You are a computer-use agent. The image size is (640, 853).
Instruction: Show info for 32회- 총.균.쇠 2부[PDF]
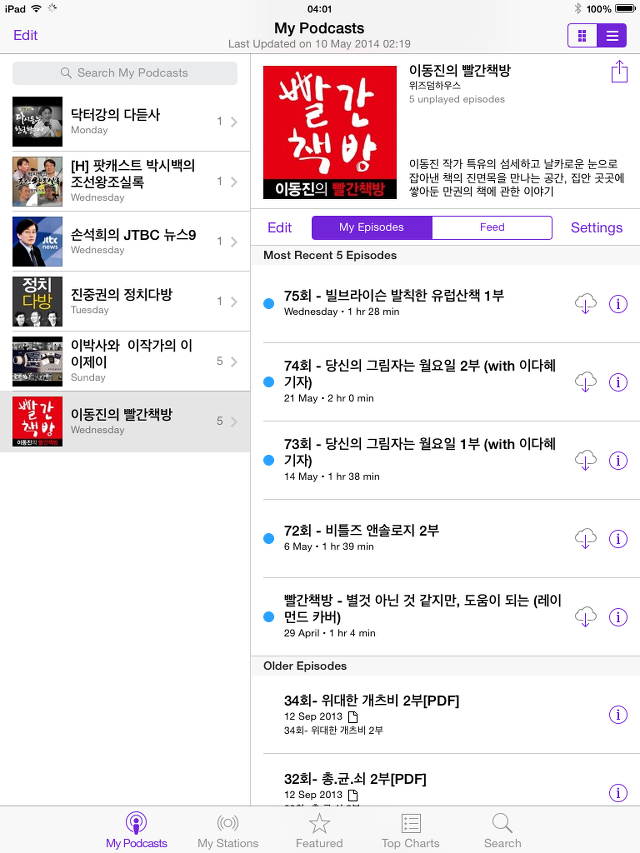[x=618, y=792]
